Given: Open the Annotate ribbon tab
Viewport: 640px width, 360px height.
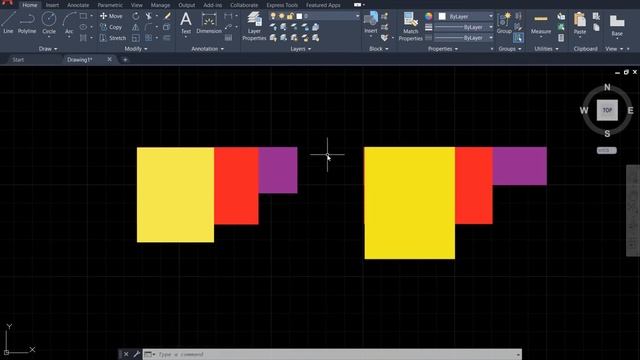Looking at the screenshot, I should coord(78,5).
